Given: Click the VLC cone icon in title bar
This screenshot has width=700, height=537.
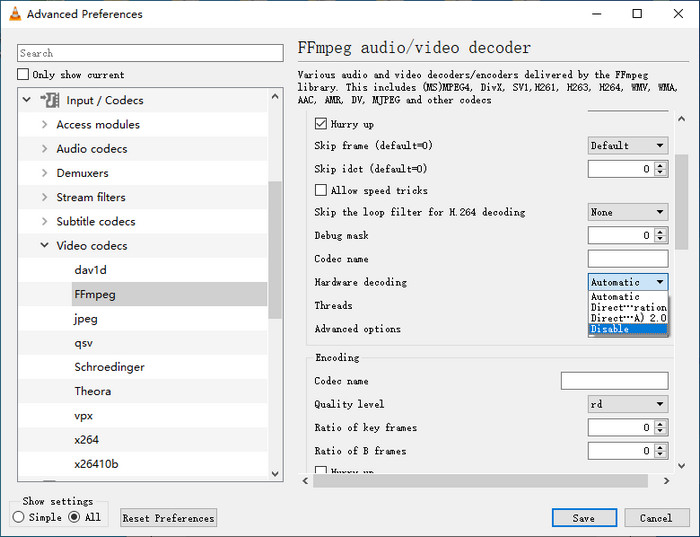Looking at the screenshot, I should click(x=15, y=14).
